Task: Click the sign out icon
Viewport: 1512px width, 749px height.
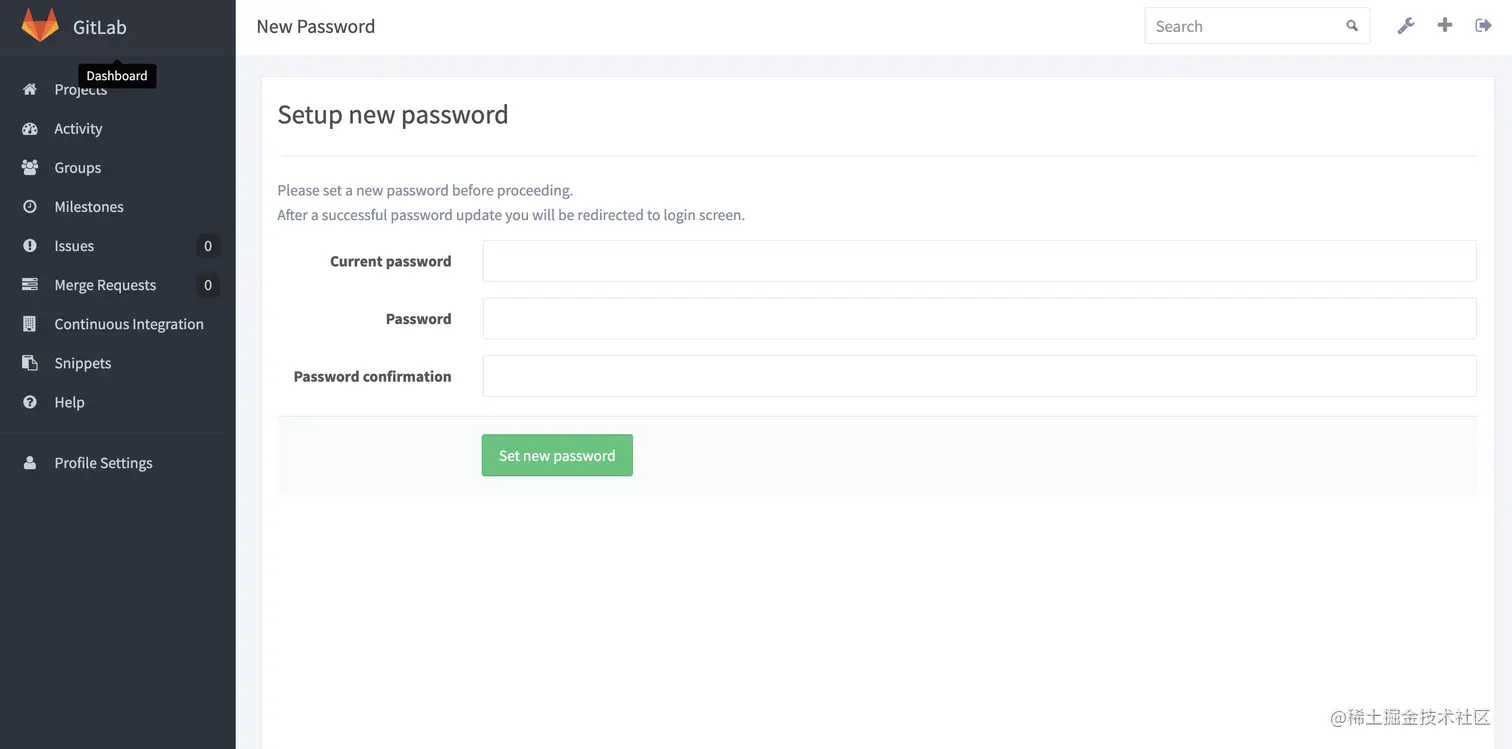Action: [x=1483, y=25]
